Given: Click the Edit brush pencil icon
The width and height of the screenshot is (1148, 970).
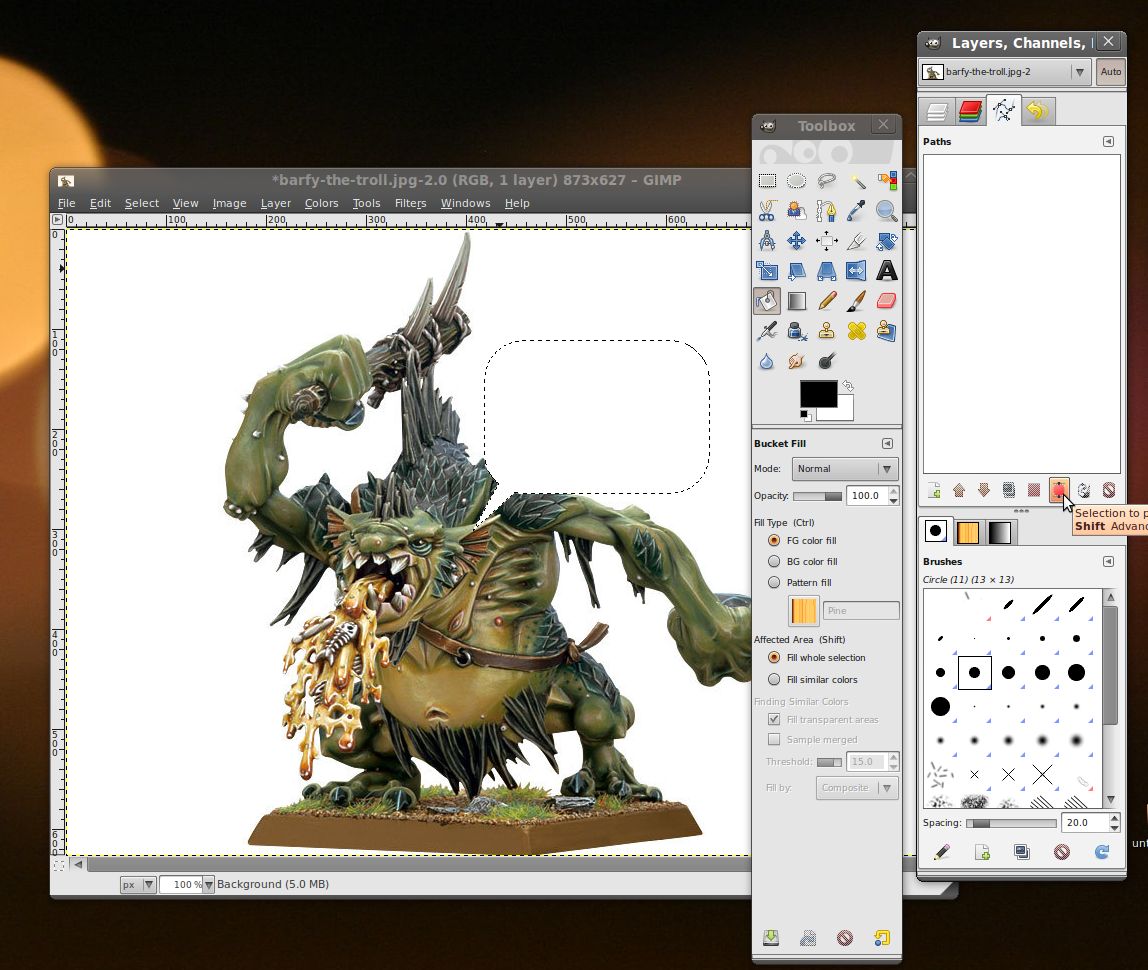Looking at the screenshot, I should [x=942, y=851].
